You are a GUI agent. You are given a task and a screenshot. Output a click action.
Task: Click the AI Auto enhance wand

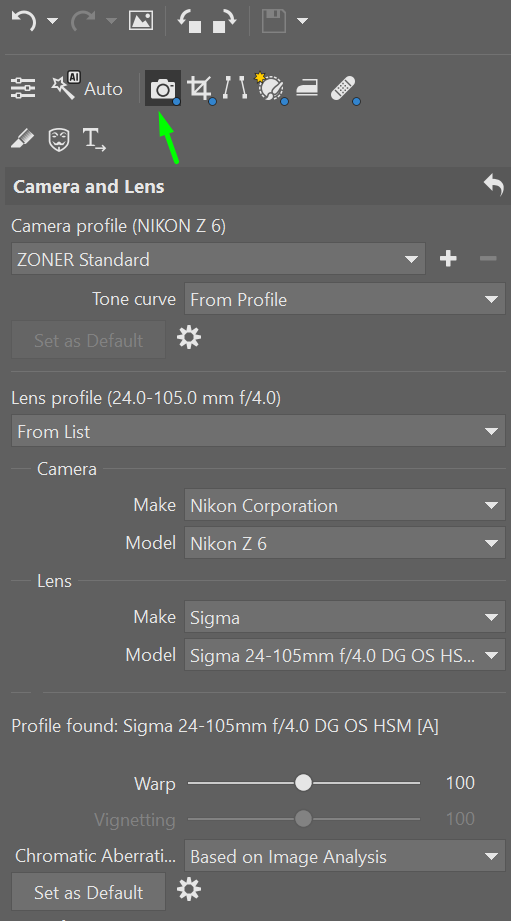87,88
